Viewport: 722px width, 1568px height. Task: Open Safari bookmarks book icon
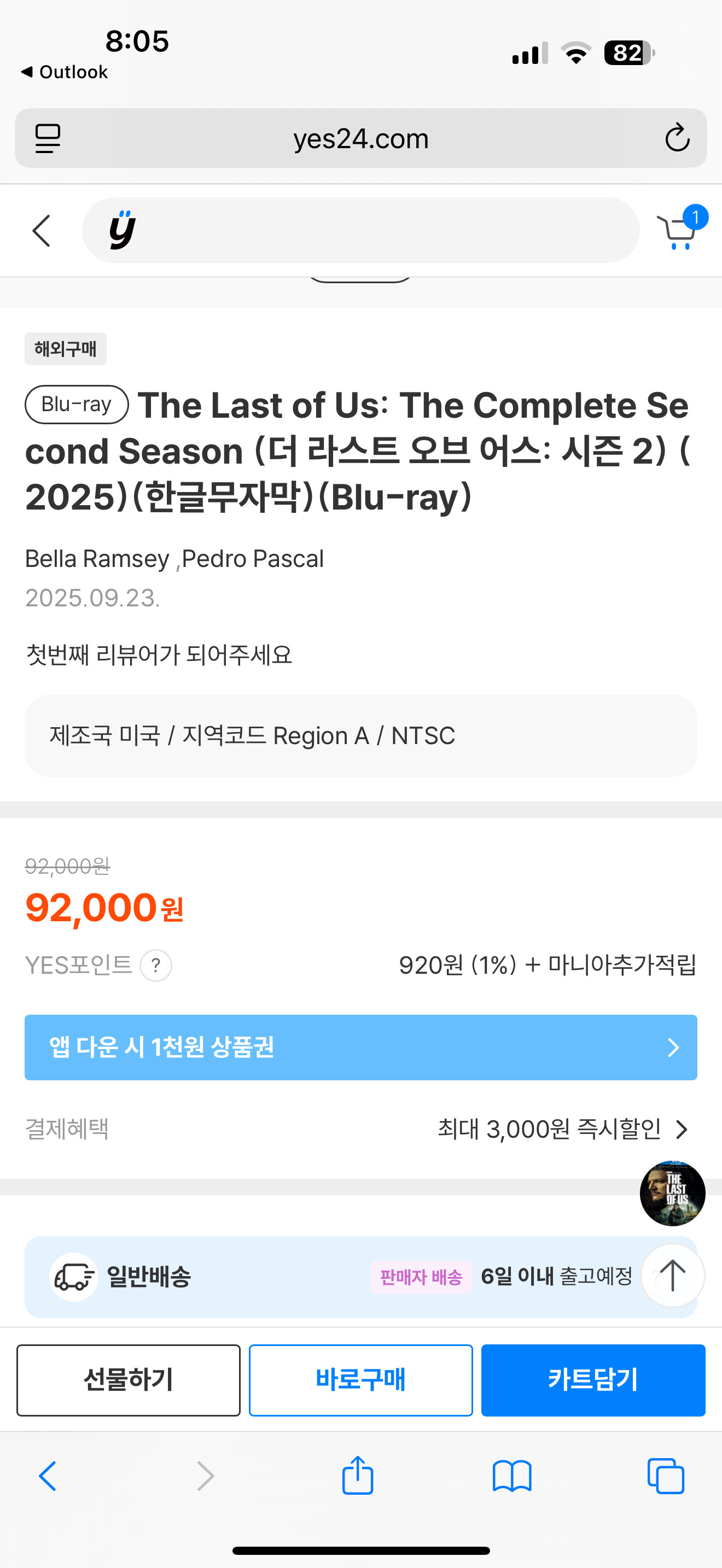click(x=511, y=1476)
